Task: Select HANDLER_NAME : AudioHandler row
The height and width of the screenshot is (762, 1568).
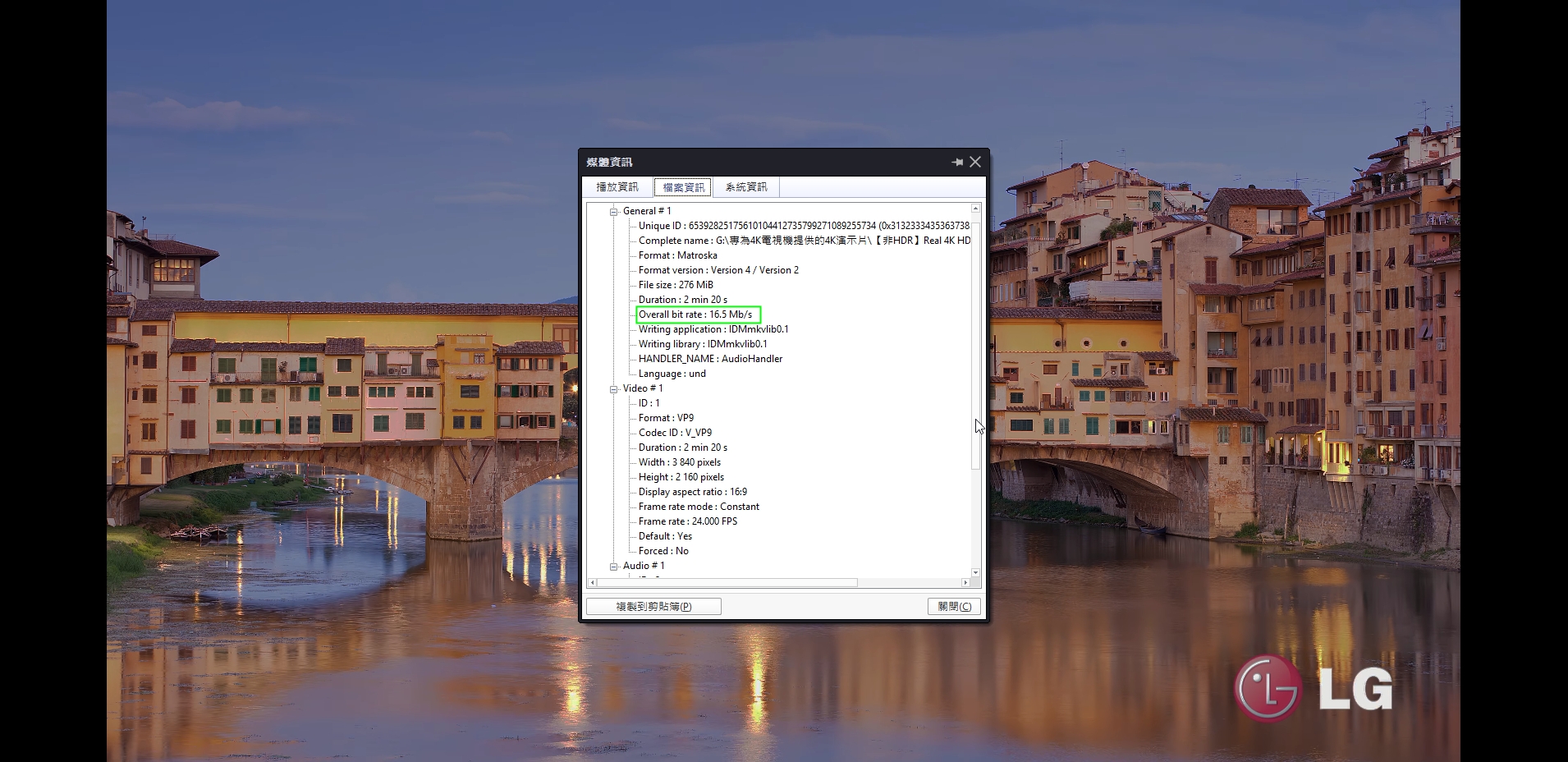Action: pyautogui.click(x=711, y=359)
